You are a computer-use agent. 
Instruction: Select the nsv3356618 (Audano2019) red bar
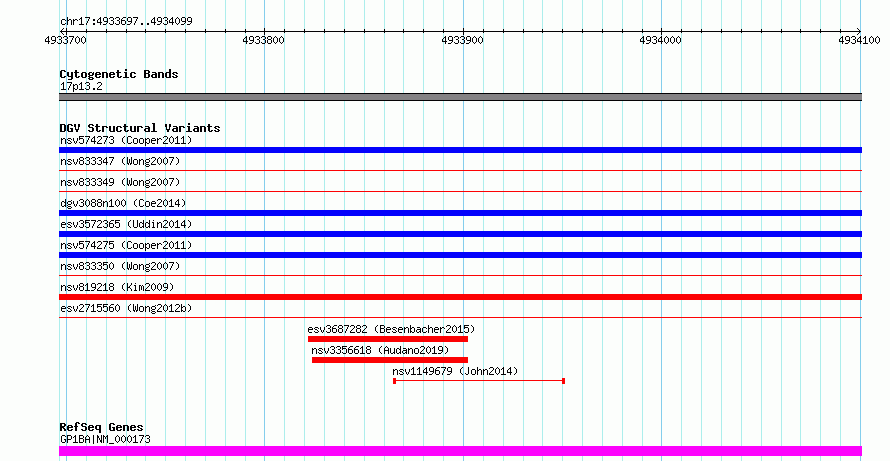pyautogui.click(x=390, y=360)
